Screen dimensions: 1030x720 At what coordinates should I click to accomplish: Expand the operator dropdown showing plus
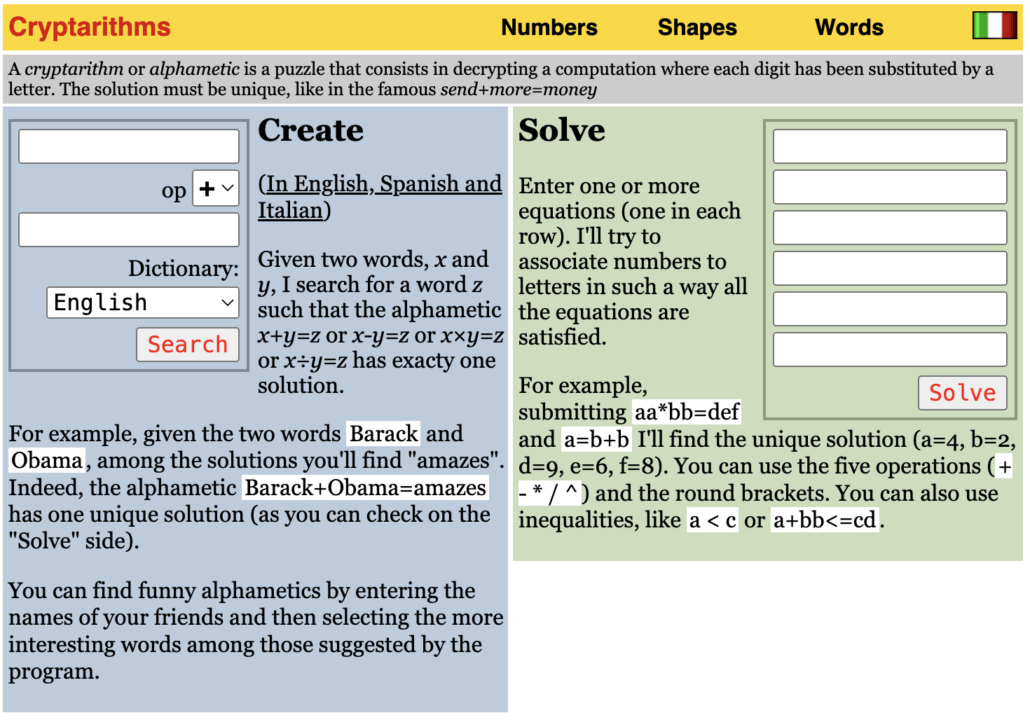click(x=215, y=188)
